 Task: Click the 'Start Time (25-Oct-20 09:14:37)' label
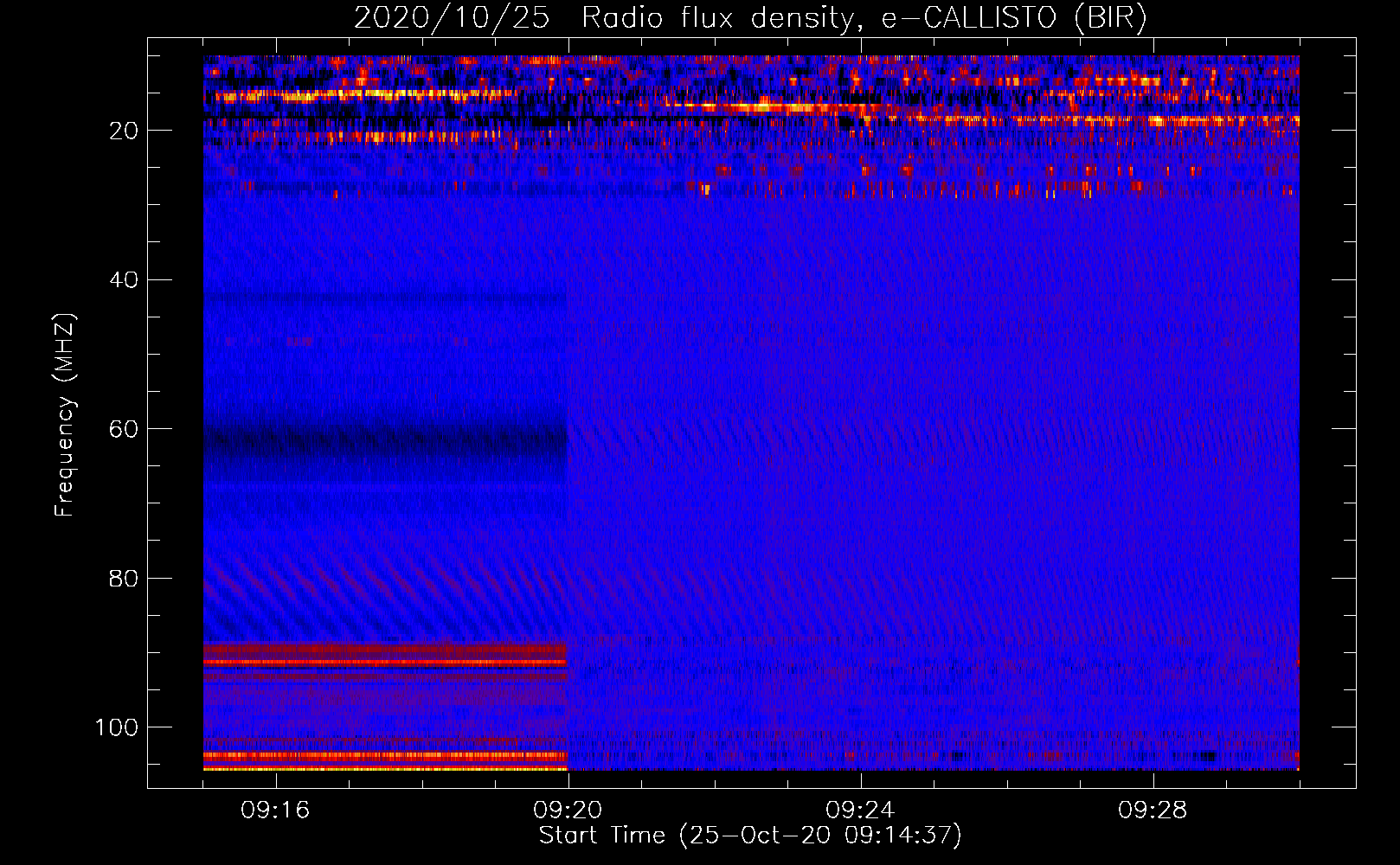point(750,836)
